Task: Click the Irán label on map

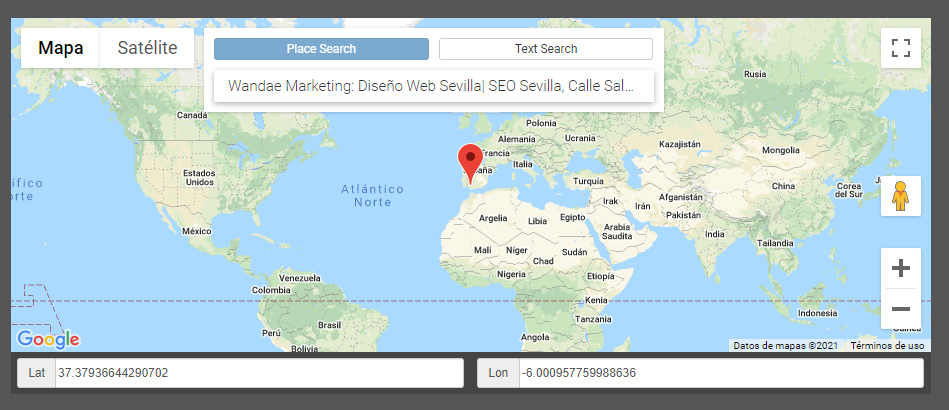Action: click(x=642, y=206)
